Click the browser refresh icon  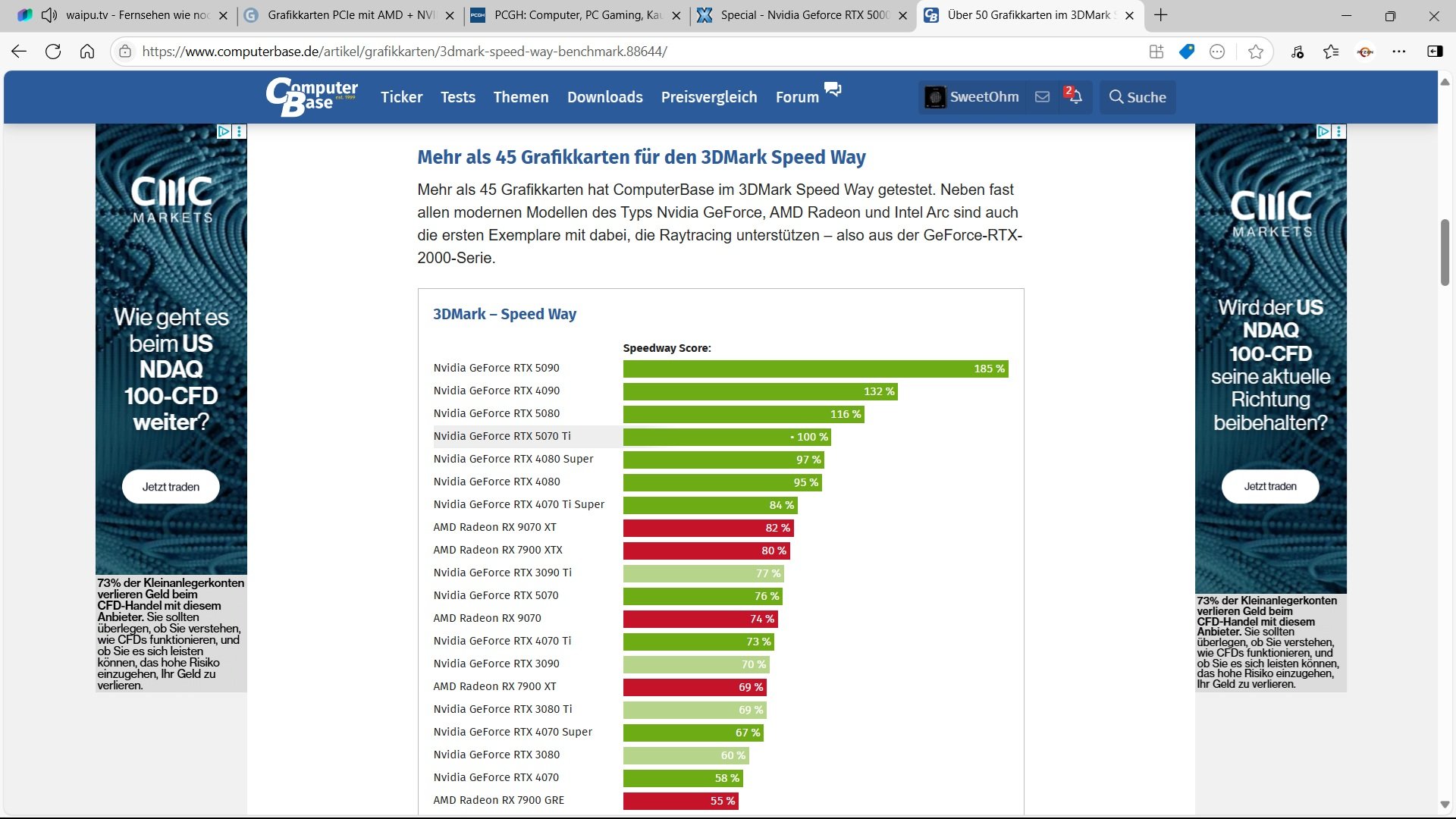tap(53, 52)
